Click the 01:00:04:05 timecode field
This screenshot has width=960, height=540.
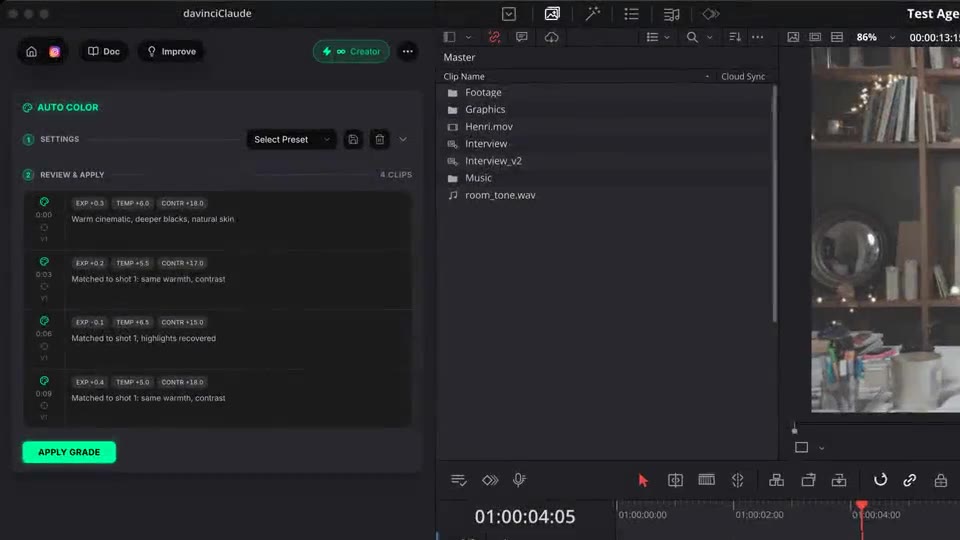click(525, 517)
